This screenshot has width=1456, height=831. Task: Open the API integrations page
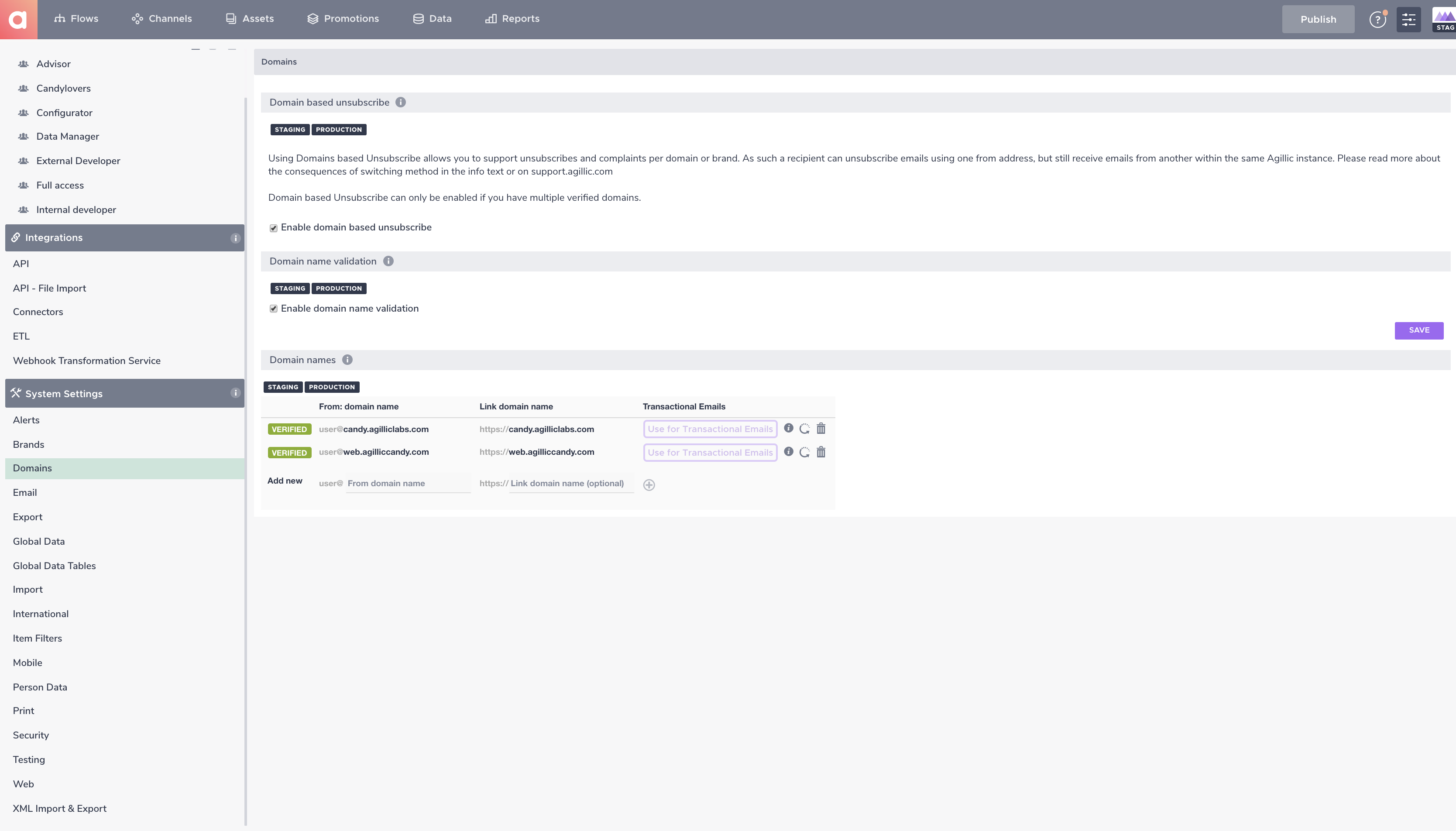click(x=21, y=264)
